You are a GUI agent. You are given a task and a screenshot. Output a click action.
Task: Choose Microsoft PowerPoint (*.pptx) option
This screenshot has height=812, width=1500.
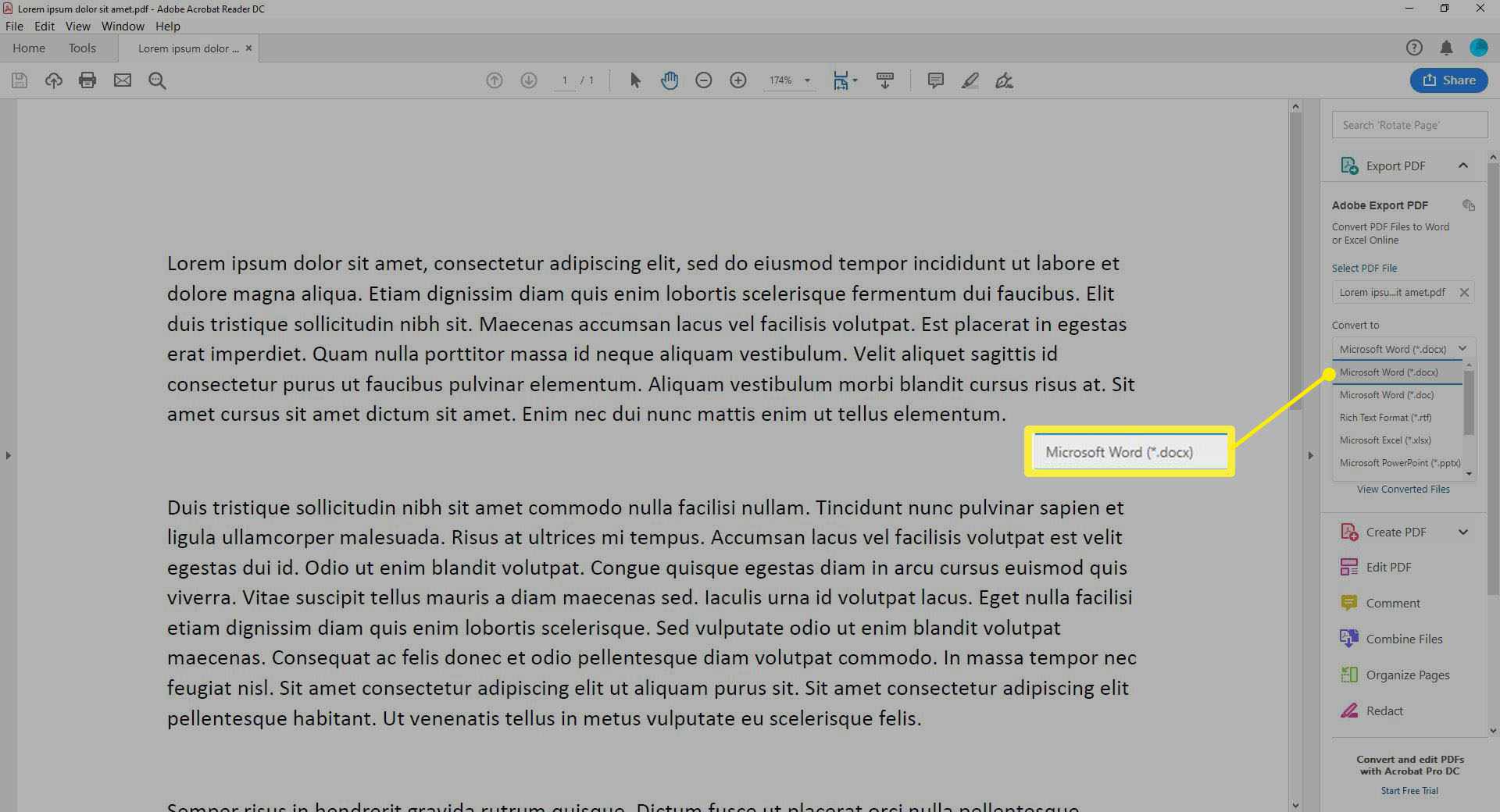(1398, 463)
